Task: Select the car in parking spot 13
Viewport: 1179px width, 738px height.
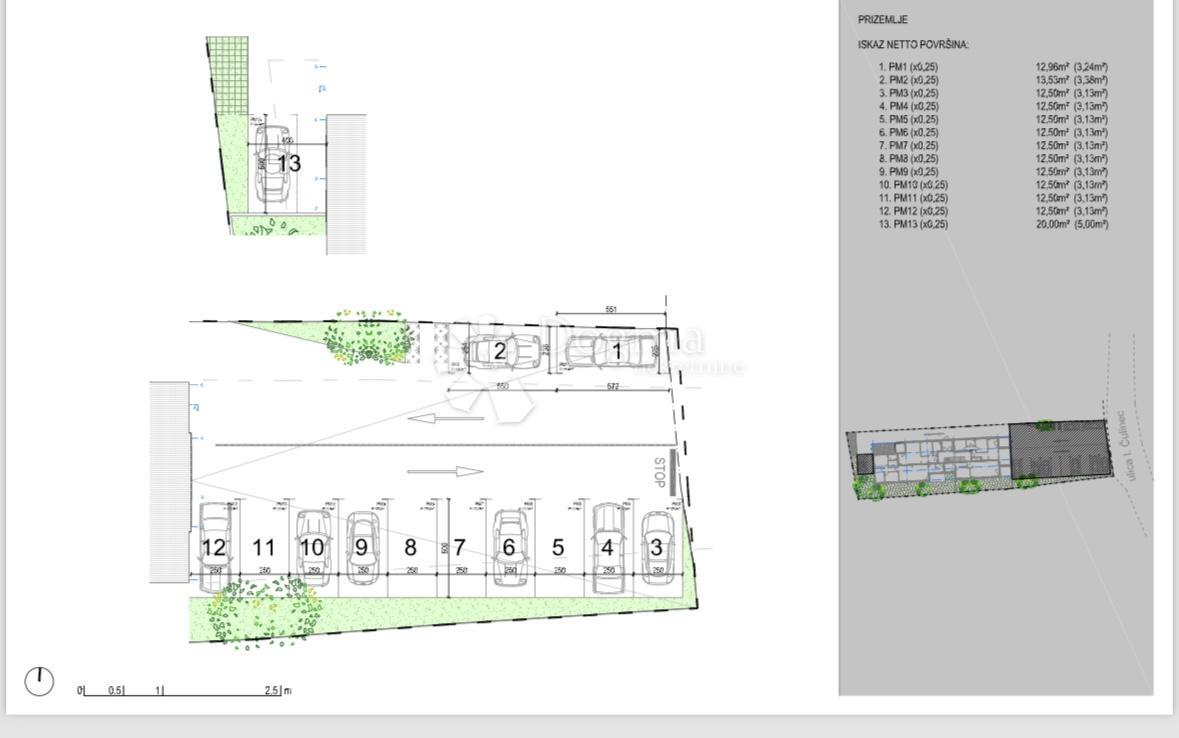Action: 270,163
